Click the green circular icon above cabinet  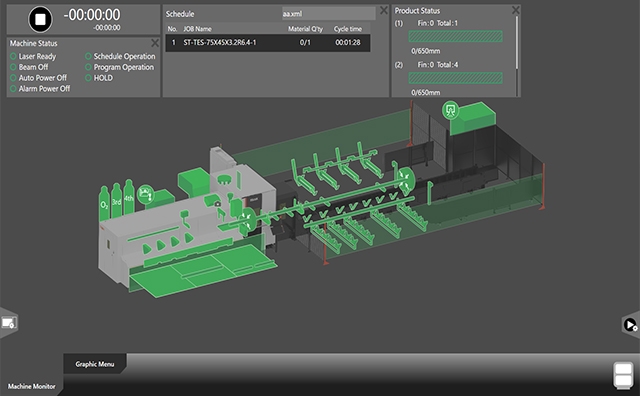(x=450, y=110)
